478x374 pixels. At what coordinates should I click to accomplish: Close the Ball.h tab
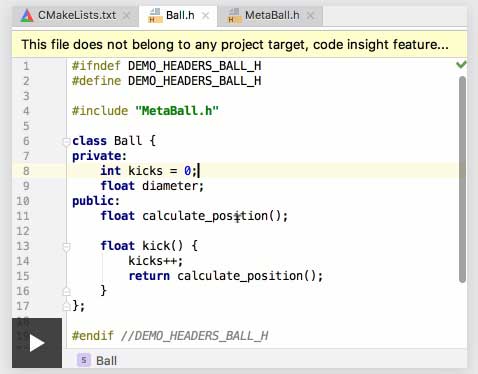(x=206, y=15)
